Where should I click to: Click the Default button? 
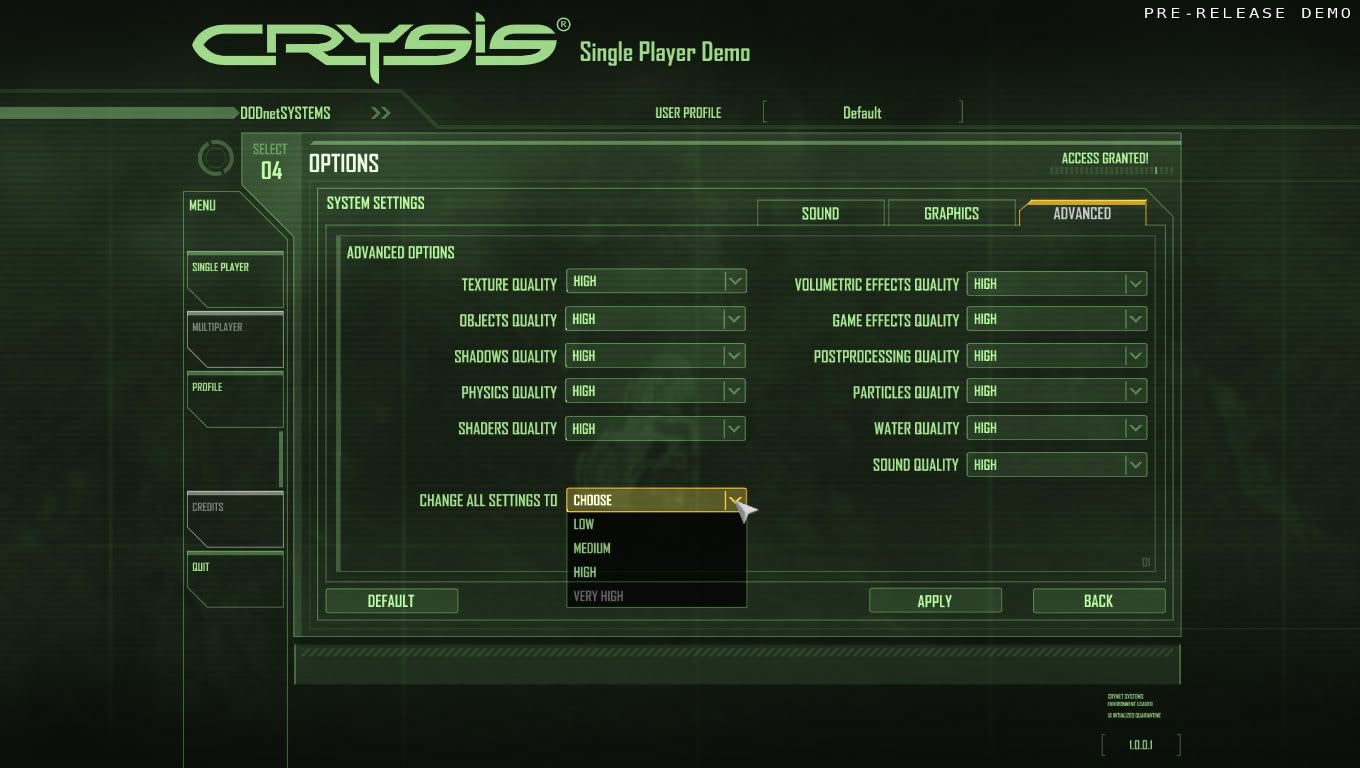pos(391,600)
